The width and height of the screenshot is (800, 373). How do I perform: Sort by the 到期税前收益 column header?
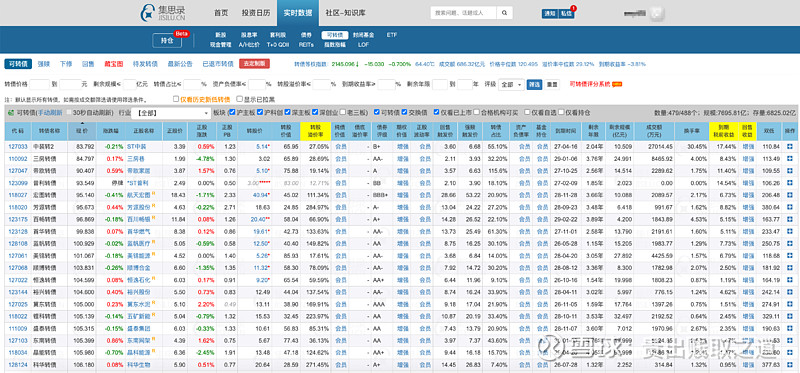(723, 132)
